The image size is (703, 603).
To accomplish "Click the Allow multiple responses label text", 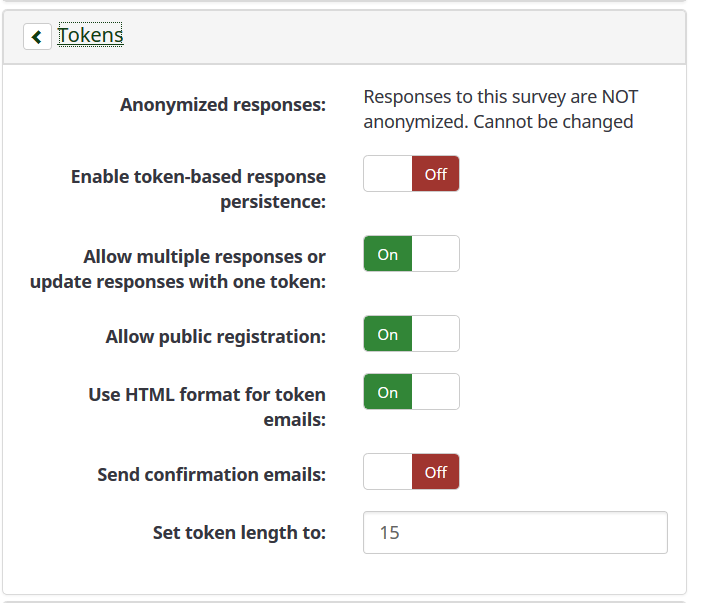I will [x=178, y=269].
